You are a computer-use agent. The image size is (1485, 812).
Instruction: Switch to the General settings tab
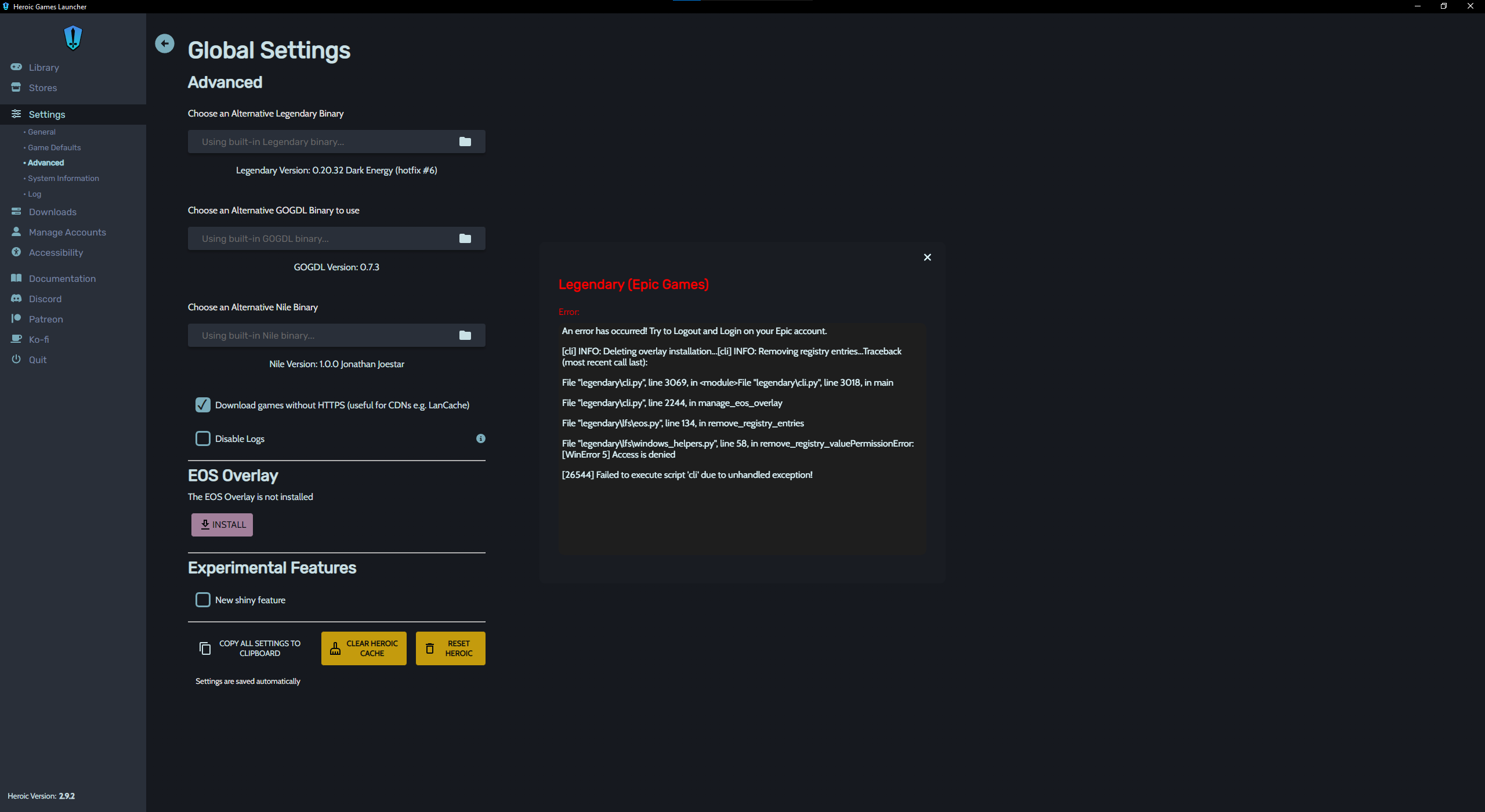pos(41,132)
